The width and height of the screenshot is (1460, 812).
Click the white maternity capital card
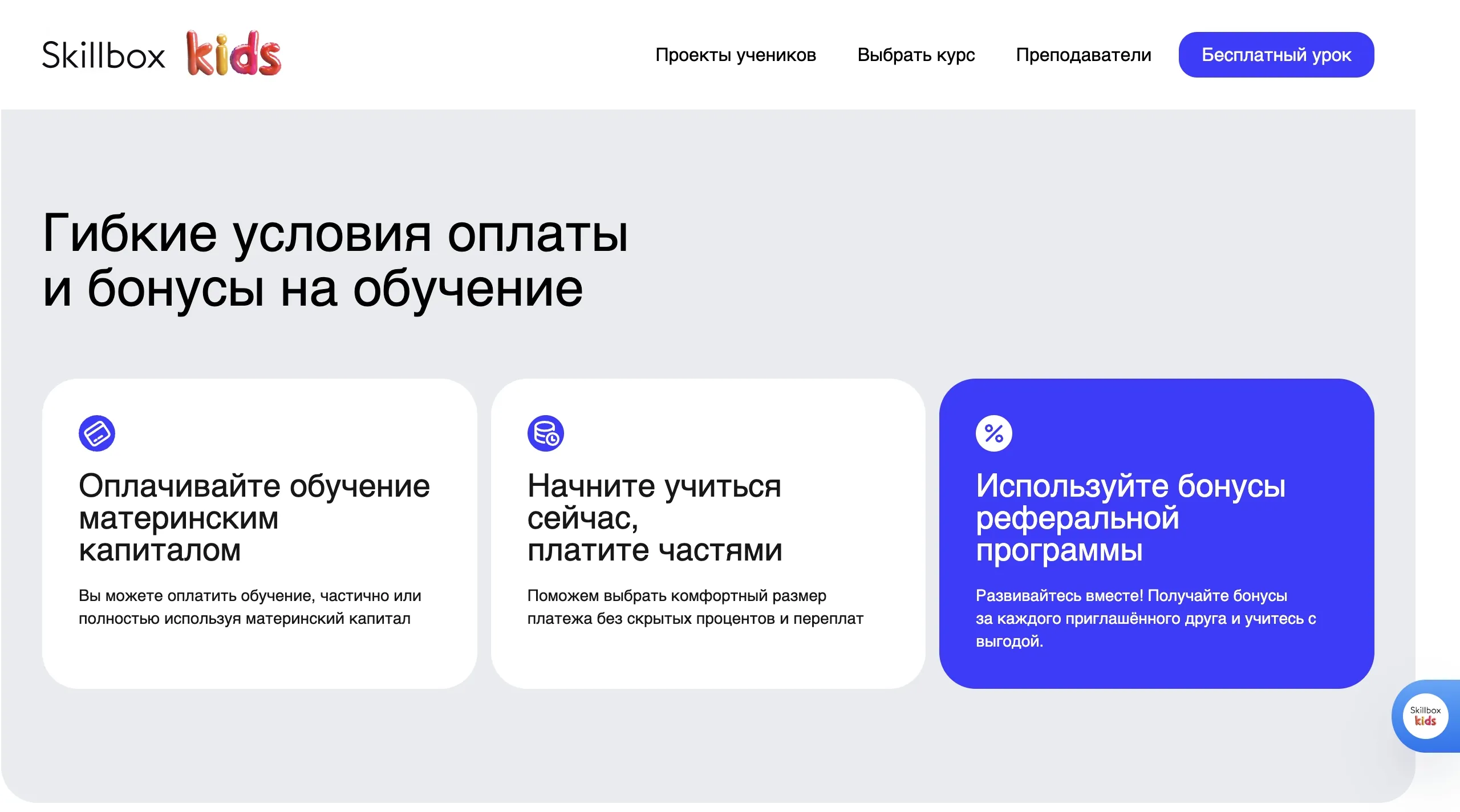tap(259, 661)
